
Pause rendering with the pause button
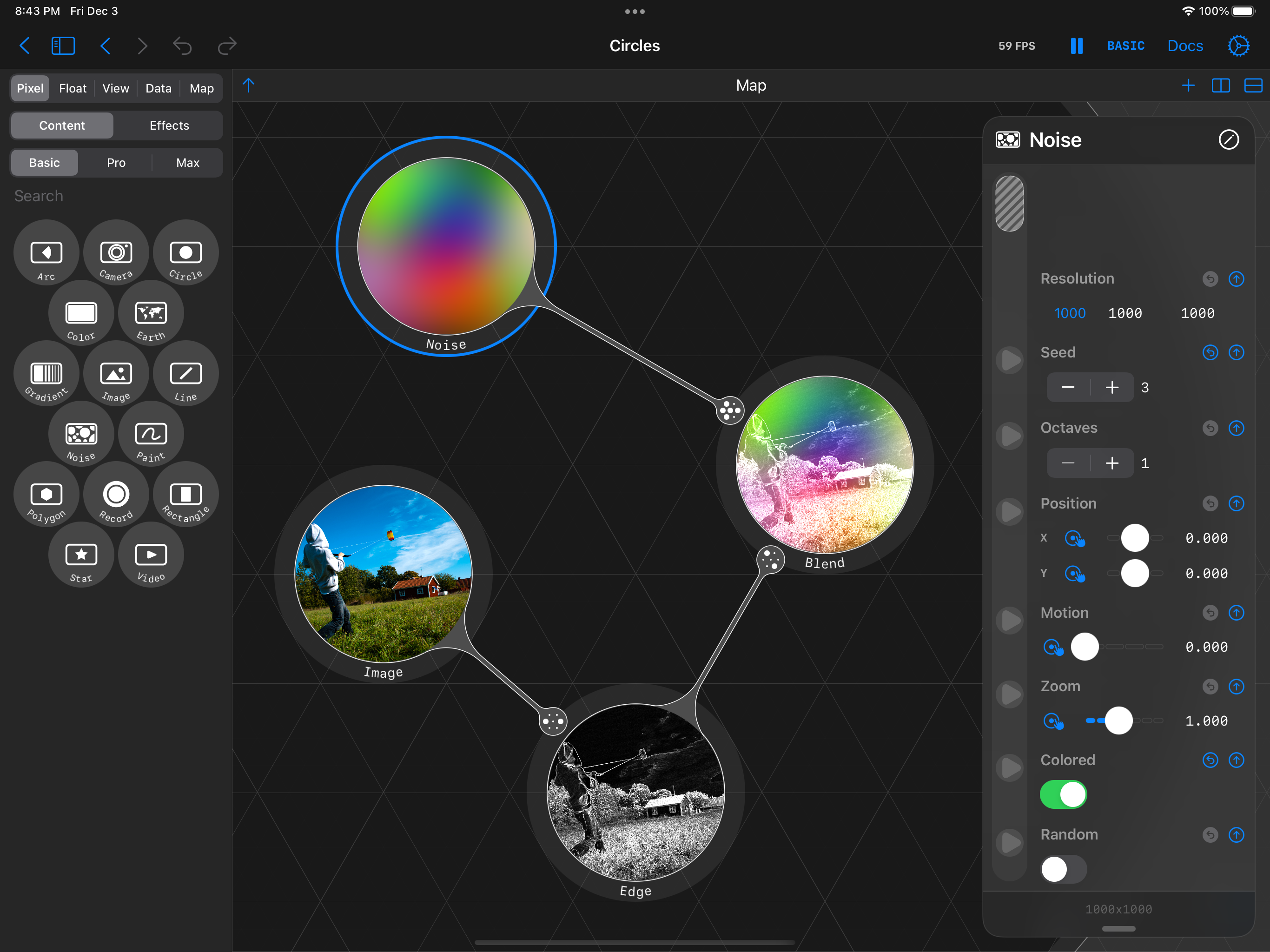1077,46
